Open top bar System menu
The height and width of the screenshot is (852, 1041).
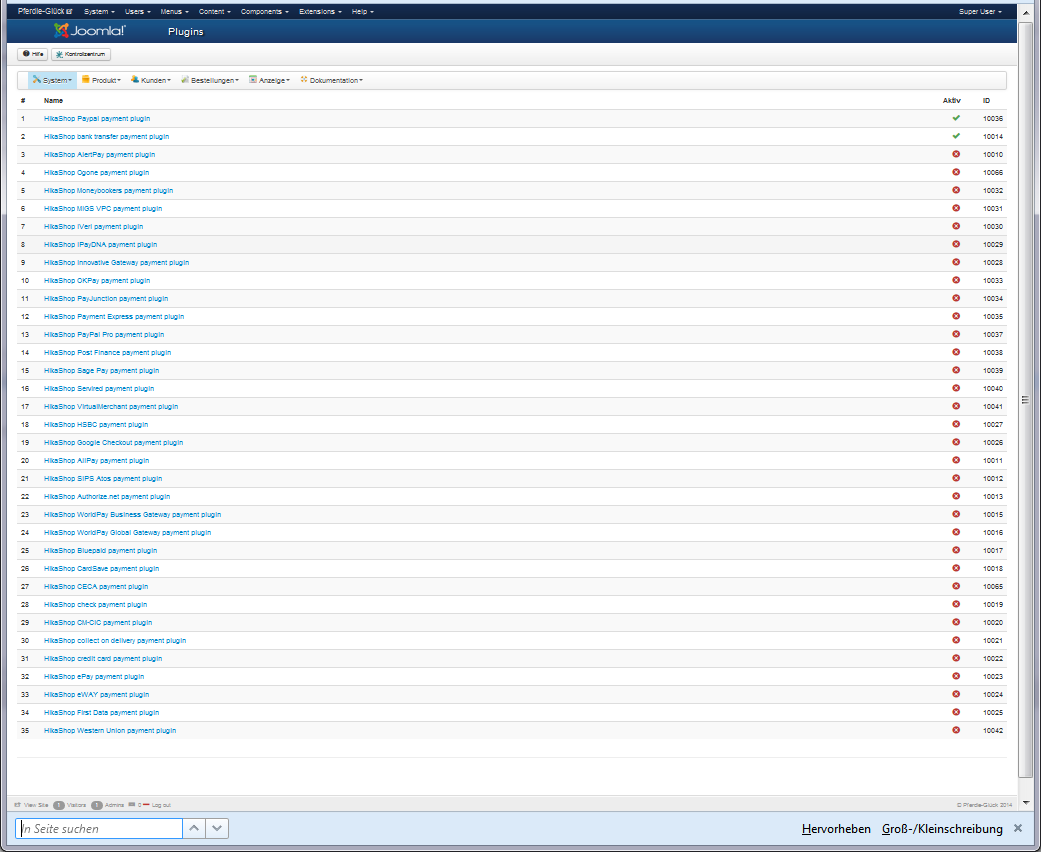[x=99, y=12]
